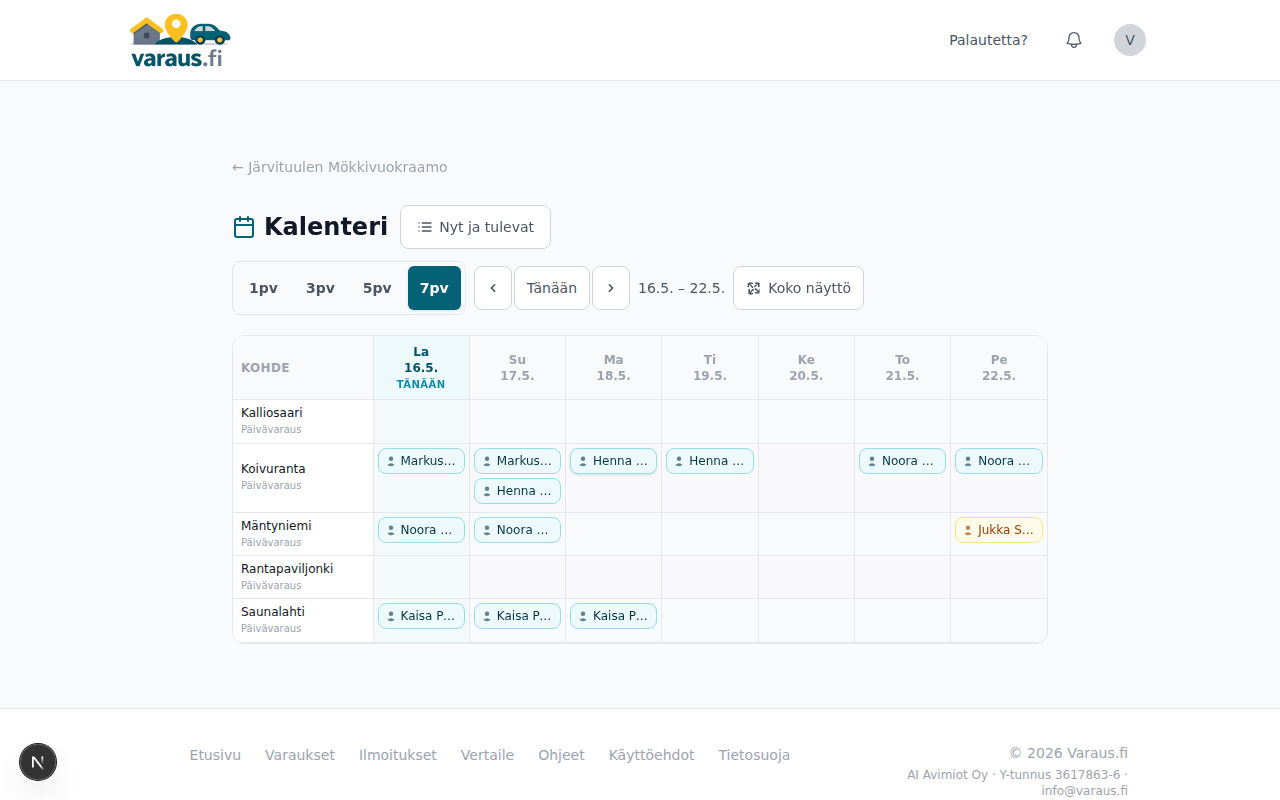Image resolution: width=1280 pixels, height=800 pixels.
Task: Open Markus booking for Koivuranta on Su 17.5.
Action: point(517,461)
